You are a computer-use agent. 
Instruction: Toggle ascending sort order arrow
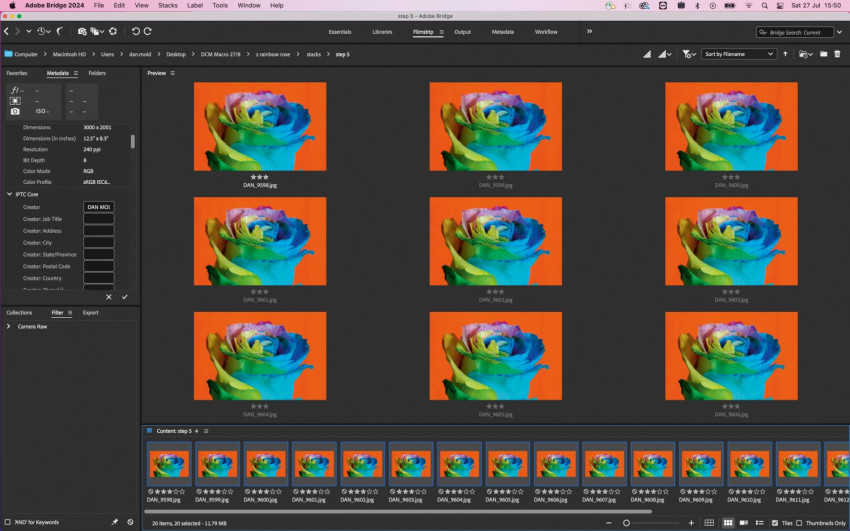(x=785, y=54)
